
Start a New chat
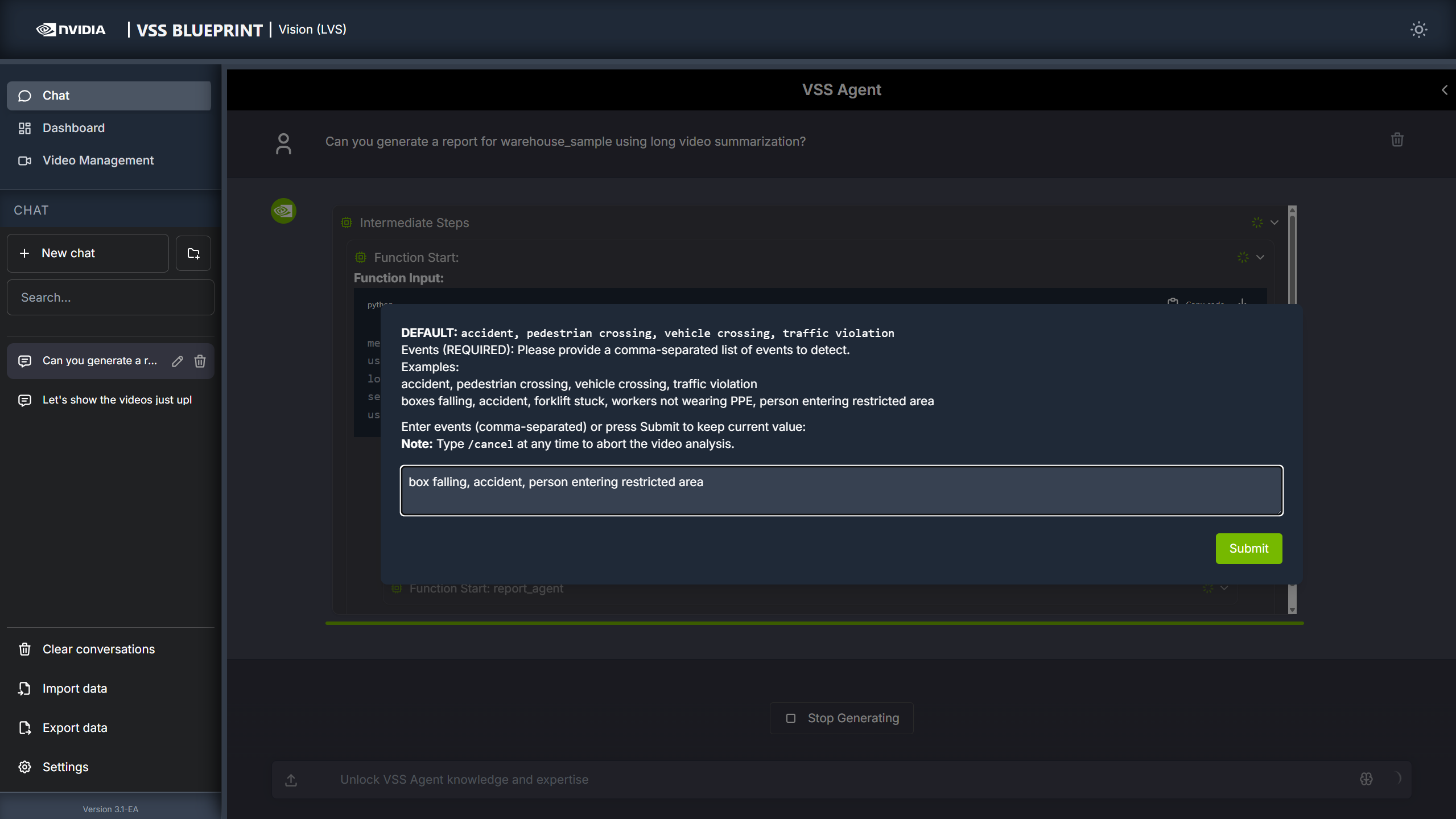(68, 253)
